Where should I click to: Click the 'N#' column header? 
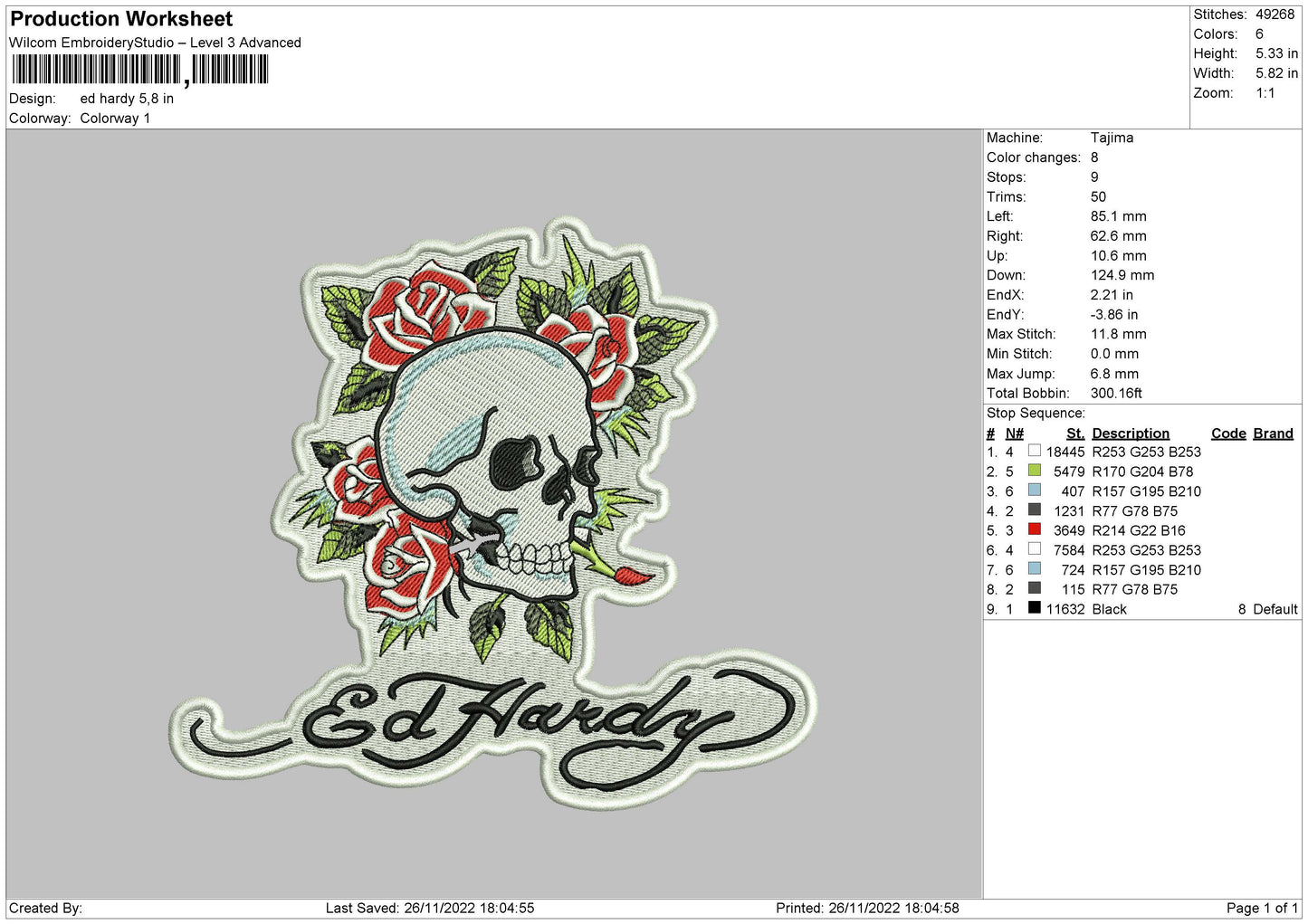coord(1014,433)
